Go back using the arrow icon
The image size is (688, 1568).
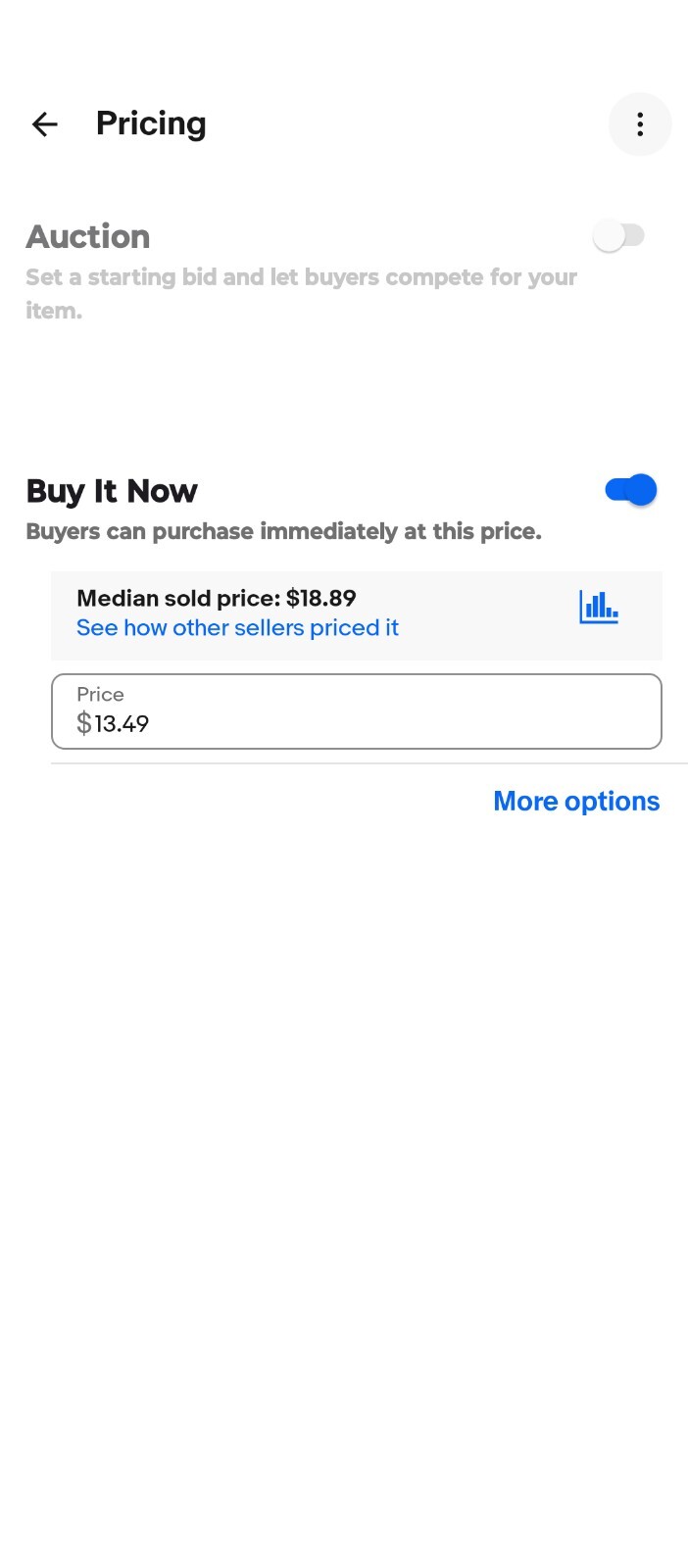click(45, 124)
